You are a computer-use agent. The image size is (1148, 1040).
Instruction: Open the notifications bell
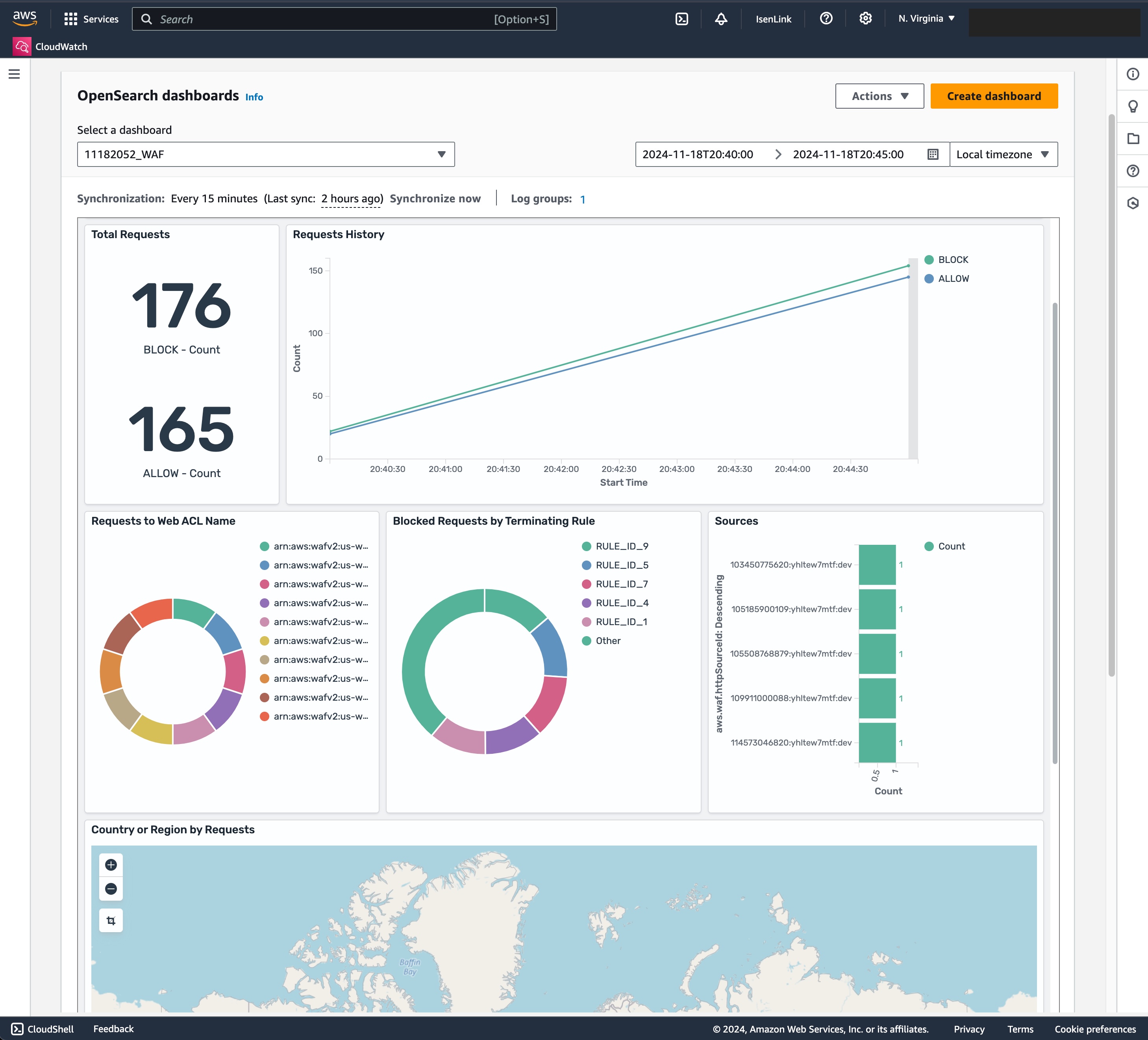[x=721, y=18]
